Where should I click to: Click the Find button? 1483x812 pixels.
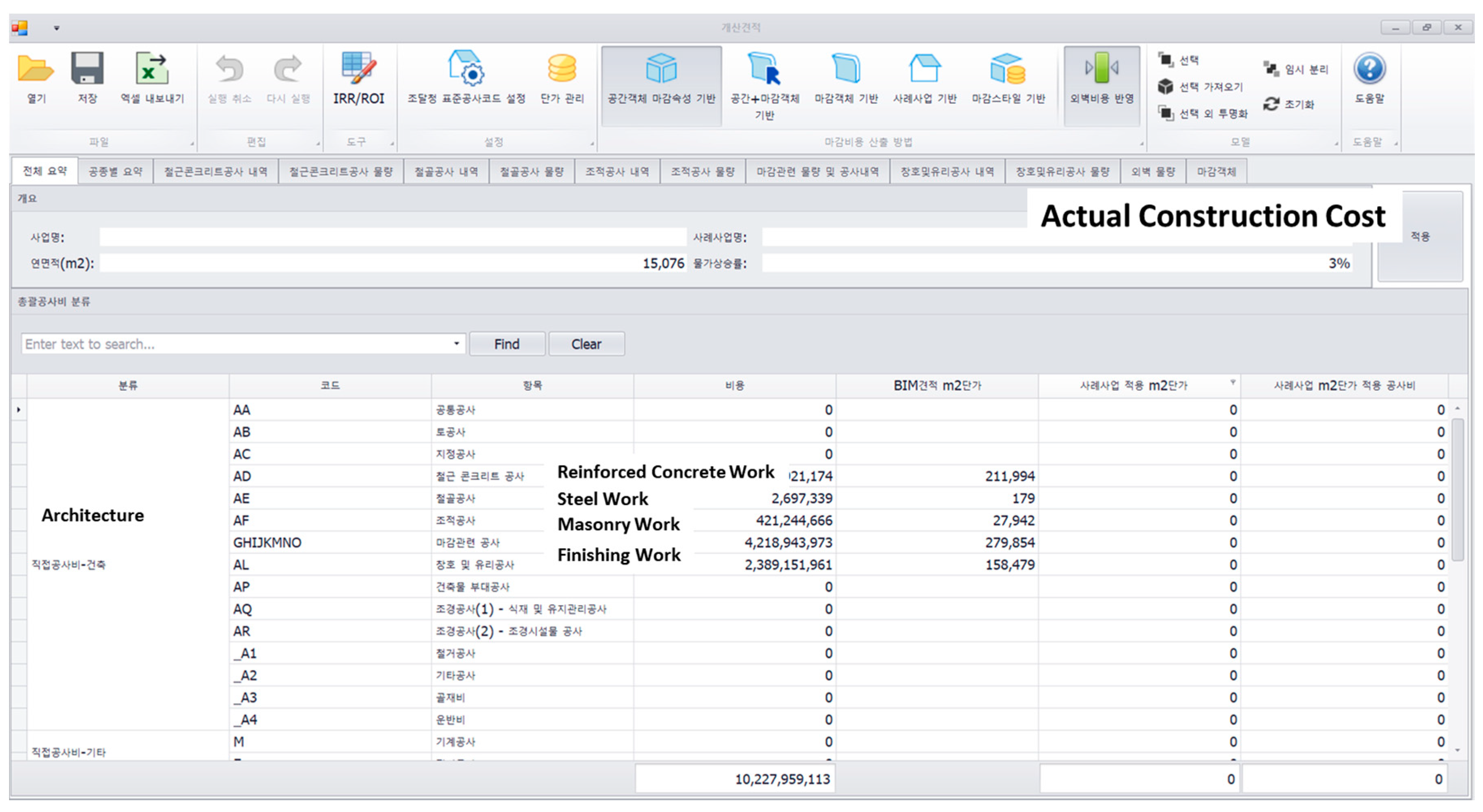tap(507, 344)
